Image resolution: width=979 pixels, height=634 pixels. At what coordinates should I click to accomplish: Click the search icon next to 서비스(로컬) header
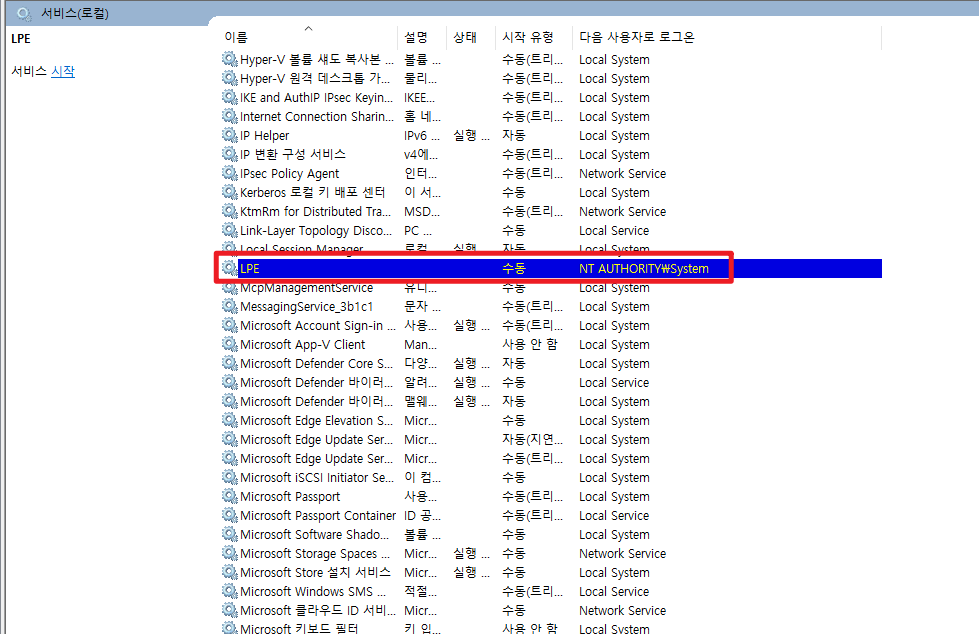pos(24,14)
